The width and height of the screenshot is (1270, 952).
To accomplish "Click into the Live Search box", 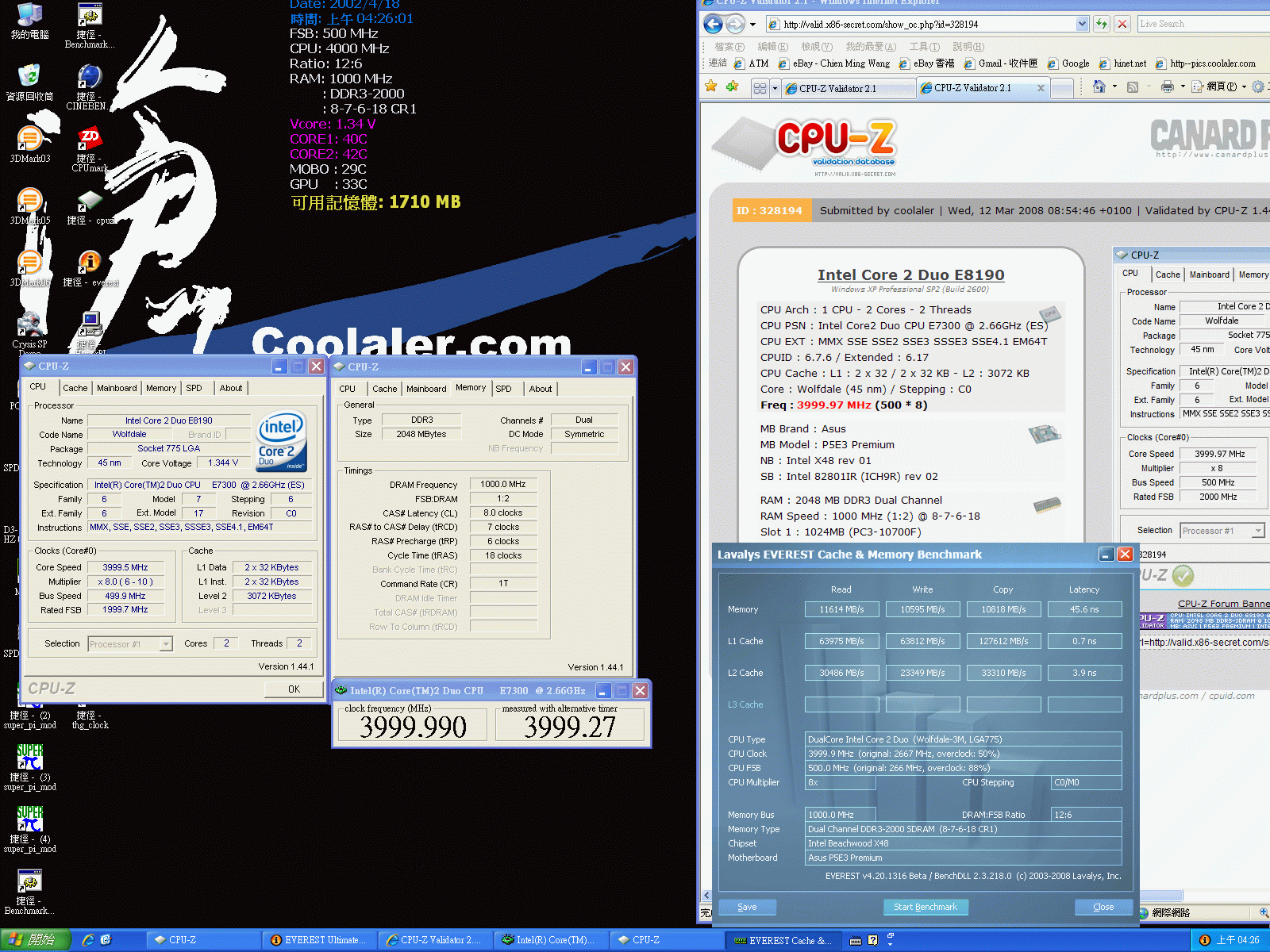I will click(1203, 24).
